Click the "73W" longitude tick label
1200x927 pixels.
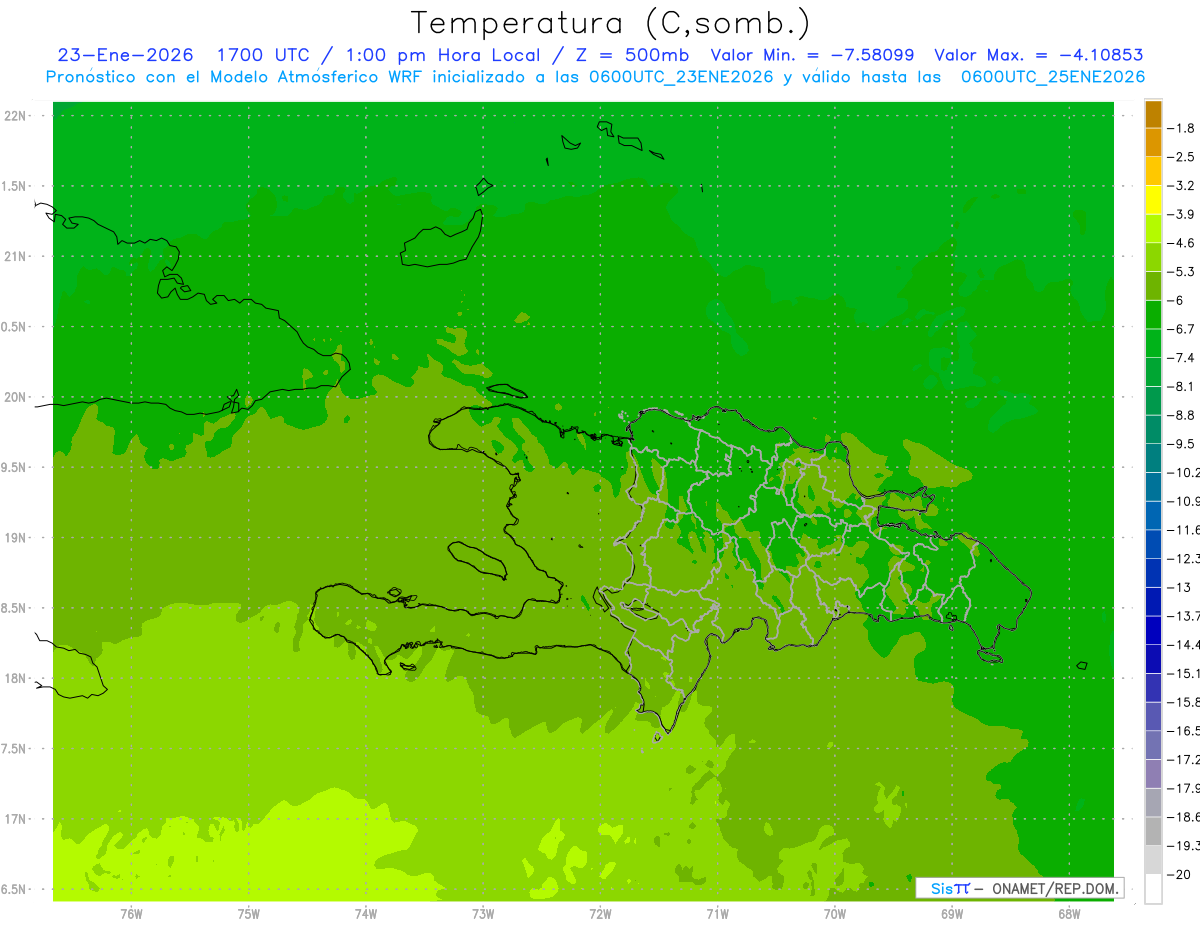[483, 914]
